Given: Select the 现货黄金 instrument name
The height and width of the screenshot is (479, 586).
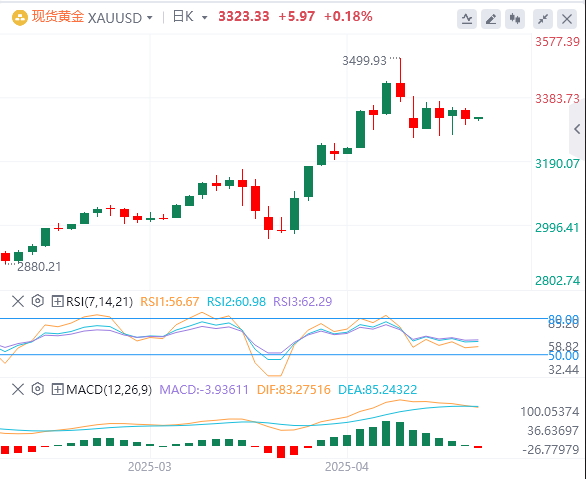Looking at the screenshot, I should click(x=58, y=17).
